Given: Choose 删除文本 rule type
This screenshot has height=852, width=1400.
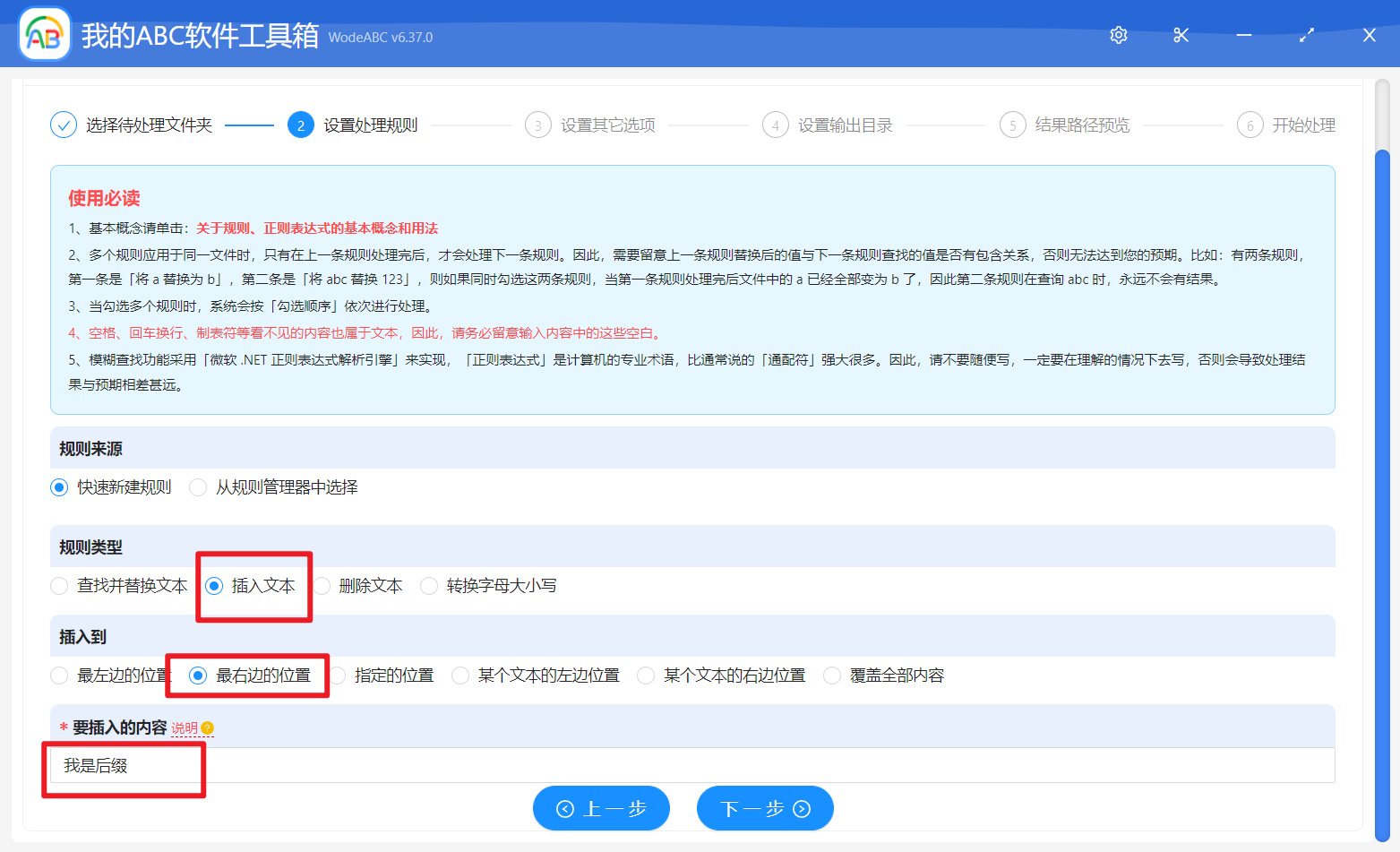Looking at the screenshot, I should 322,586.
